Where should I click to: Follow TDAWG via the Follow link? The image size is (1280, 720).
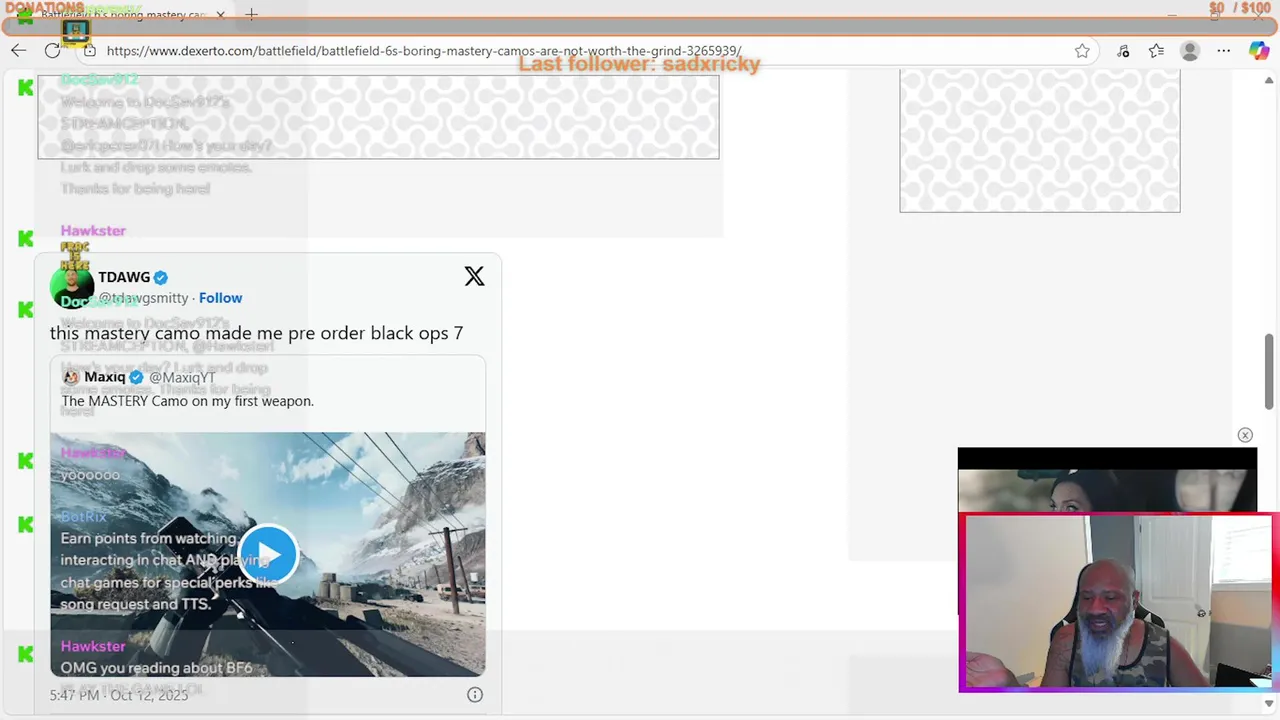pos(220,298)
